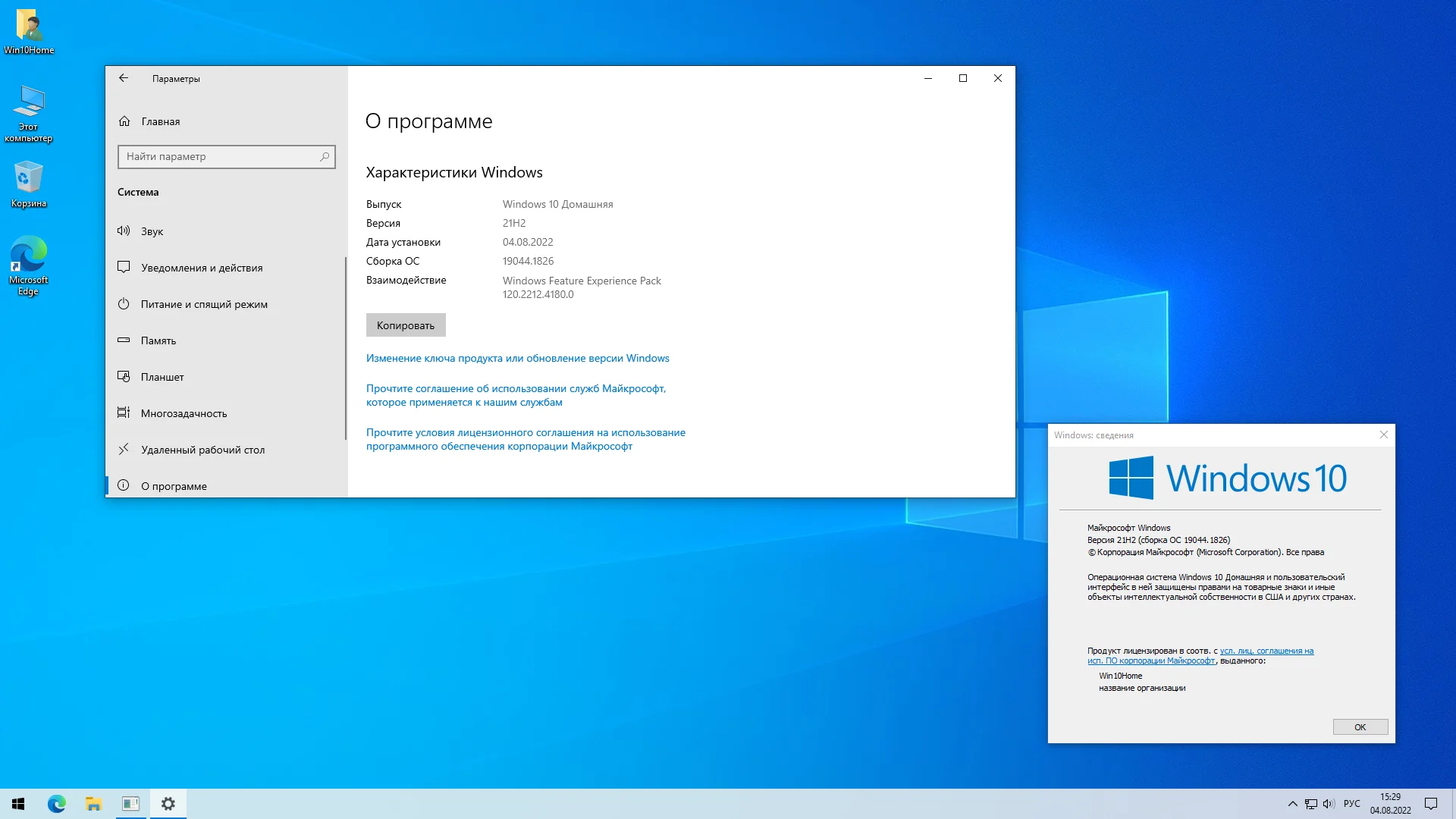The width and height of the screenshot is (1456, 819).
Task: Open Питание и спящий режим settings
Action: [x=203, y=304]
